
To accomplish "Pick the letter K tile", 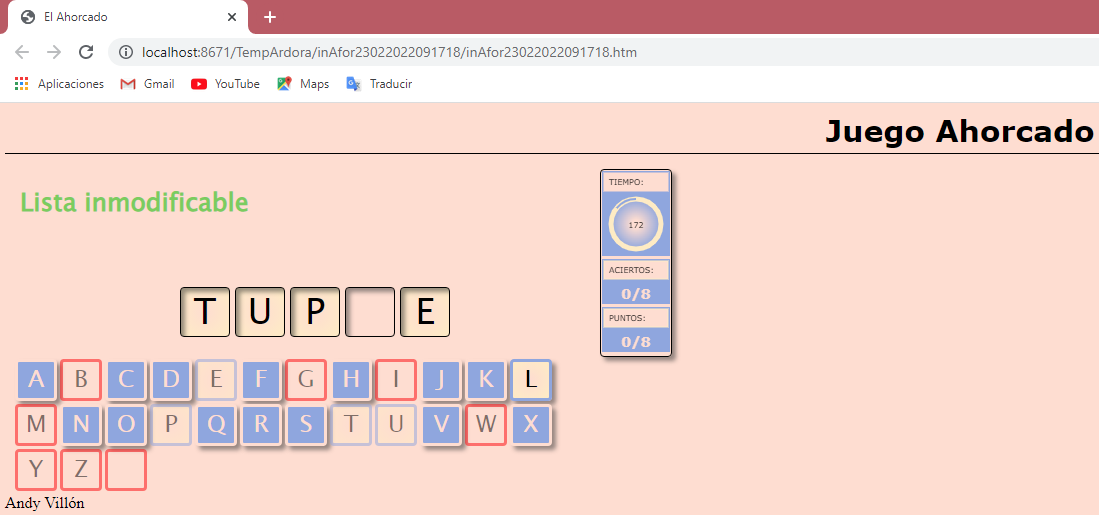I will tap(486, 380).
